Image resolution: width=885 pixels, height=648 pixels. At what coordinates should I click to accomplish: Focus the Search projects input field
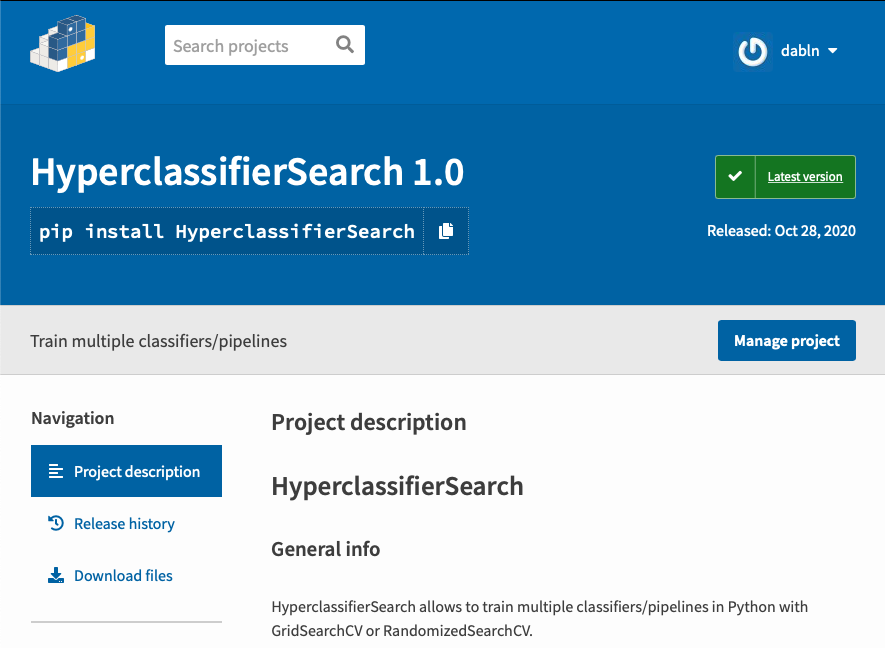(248, 45)
